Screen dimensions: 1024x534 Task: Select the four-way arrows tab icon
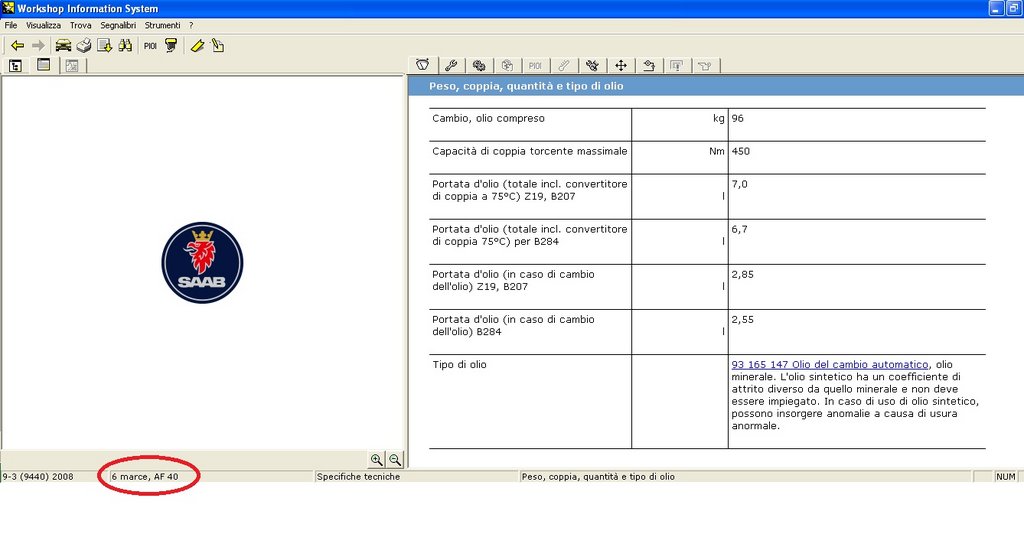[620, 66]
